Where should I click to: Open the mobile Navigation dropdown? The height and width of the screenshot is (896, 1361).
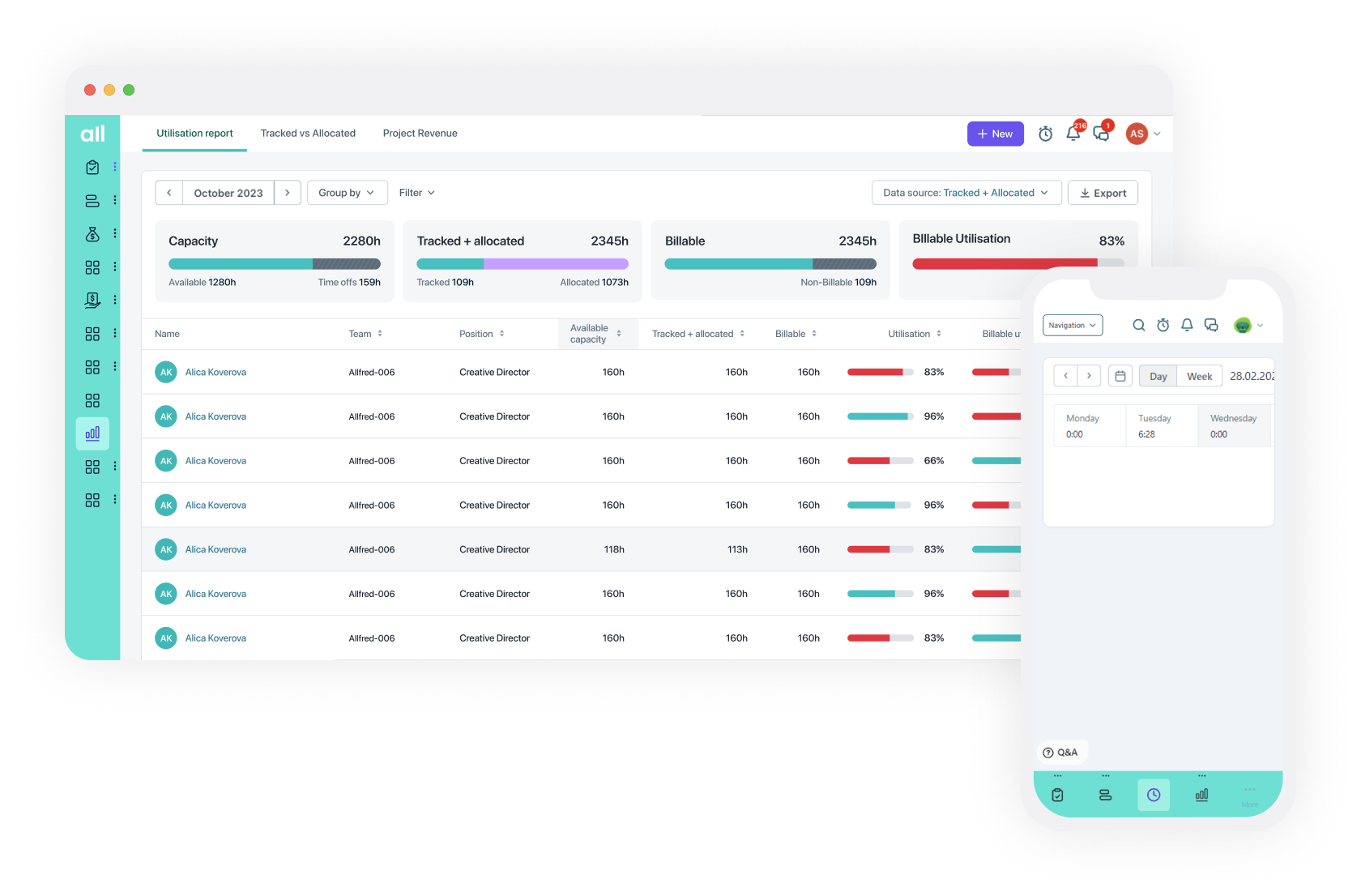1072,325
